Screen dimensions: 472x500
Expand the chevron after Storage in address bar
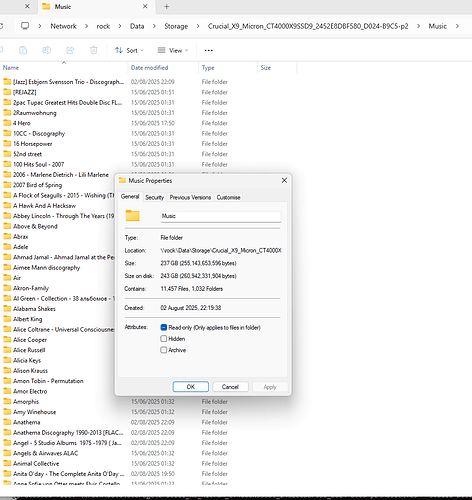tap(198, 26)
